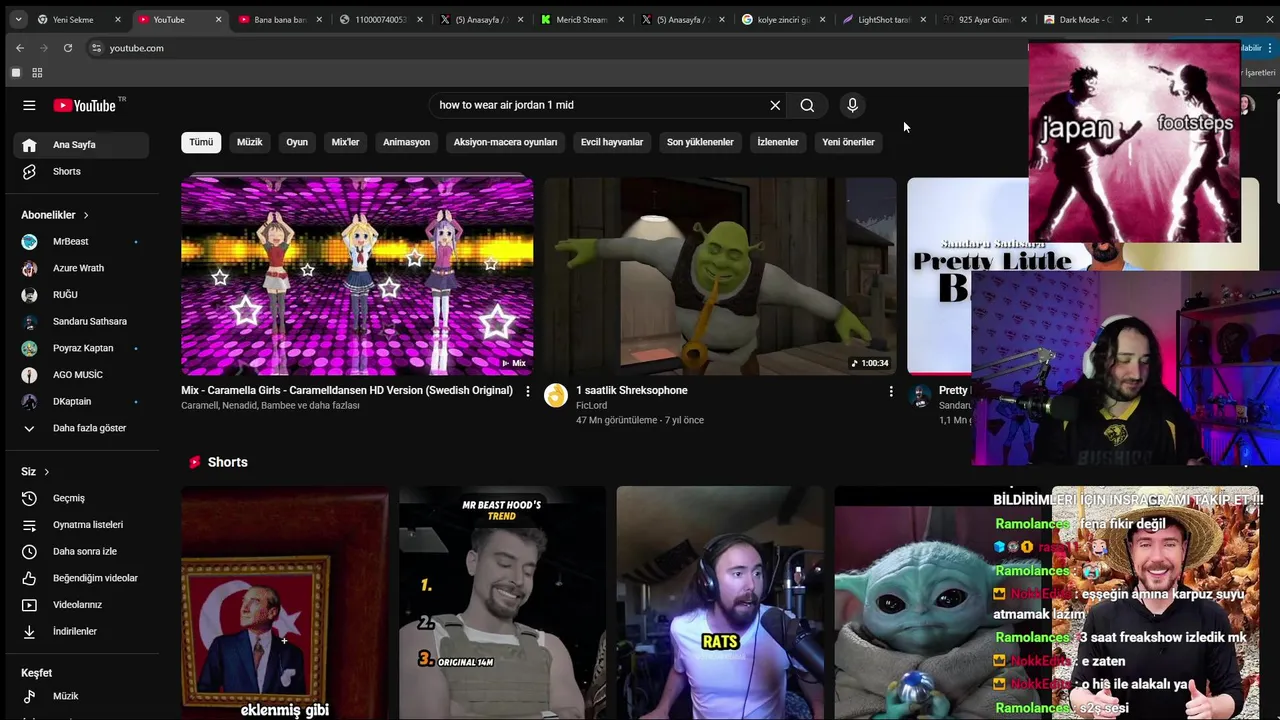
Task: Open Videolarınız
Action: coord(81,605)
